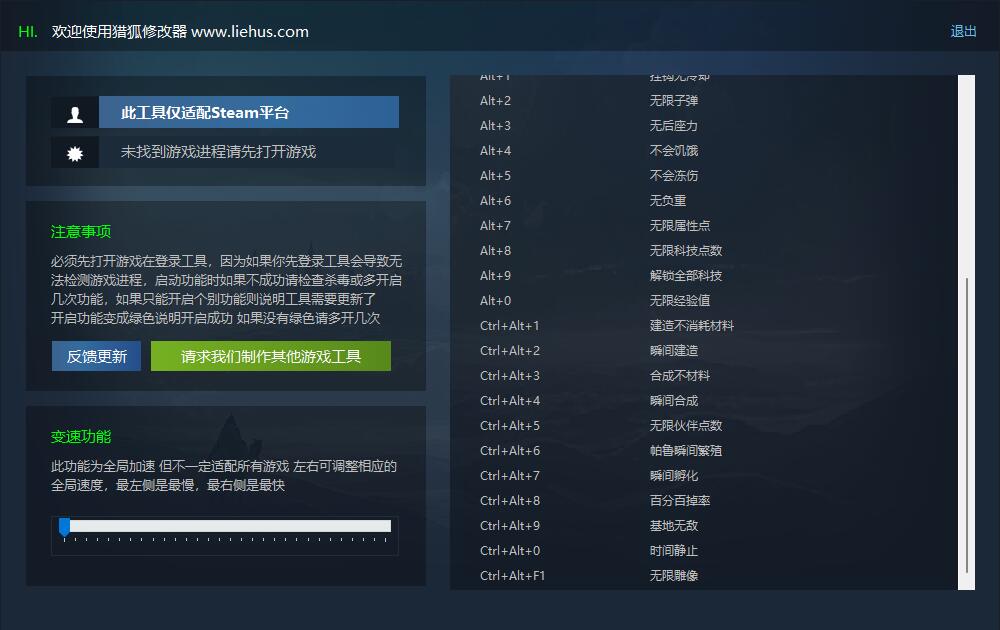Click the Alt+2 hotkey label

tap(496, 101)
